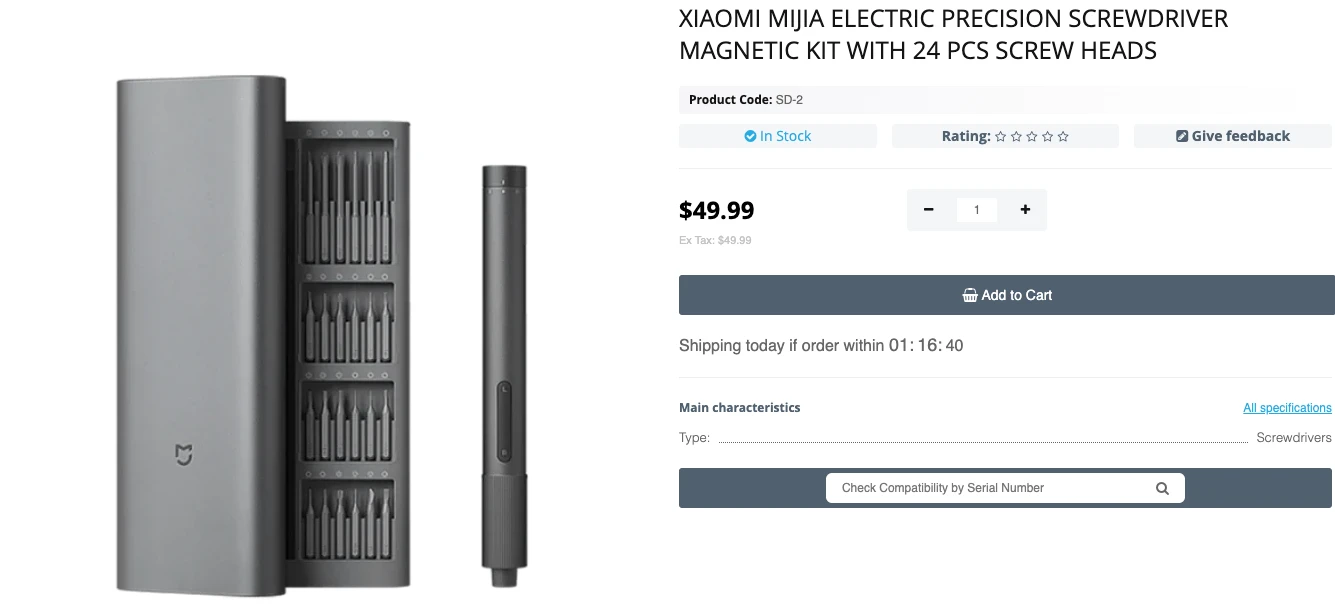Click the shopping cart icon on Add to Cart

pyautogui.click(x=969, y=295)
